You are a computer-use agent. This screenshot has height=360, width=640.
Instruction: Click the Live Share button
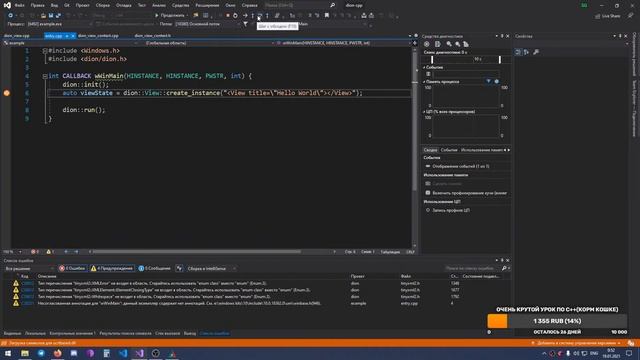[x=608, y=16]
